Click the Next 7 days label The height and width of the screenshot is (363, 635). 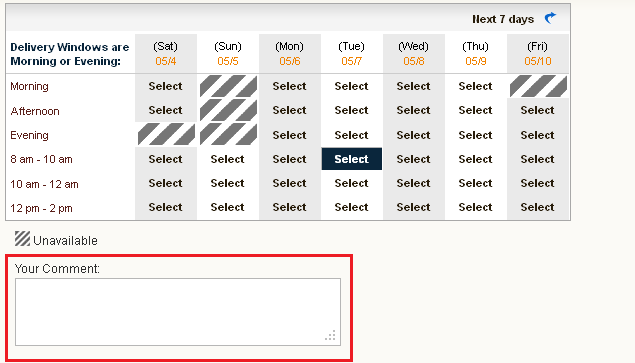[503, 19]
